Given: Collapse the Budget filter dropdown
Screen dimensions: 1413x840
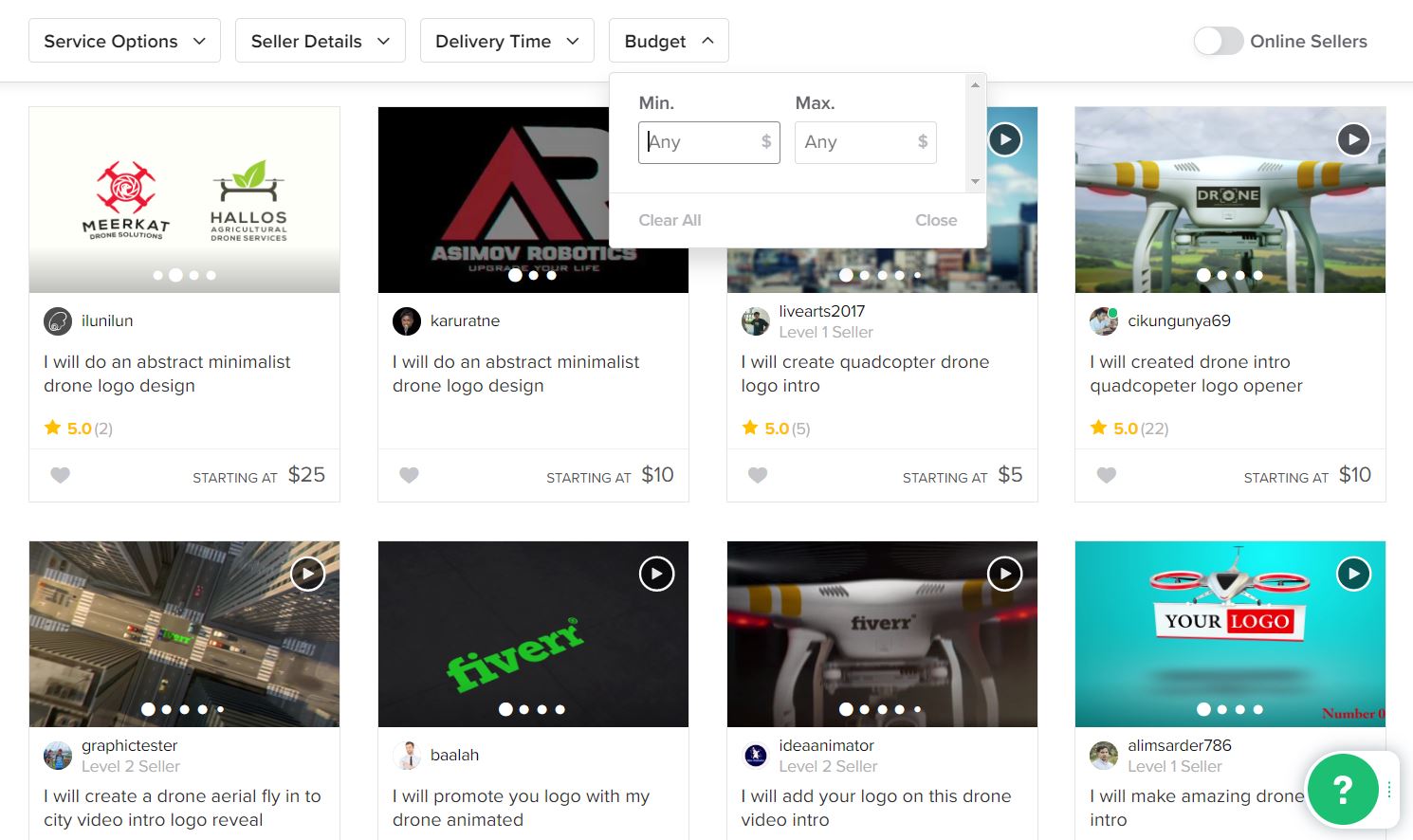Looking at the screenshot, I should (x=669, y=41).
